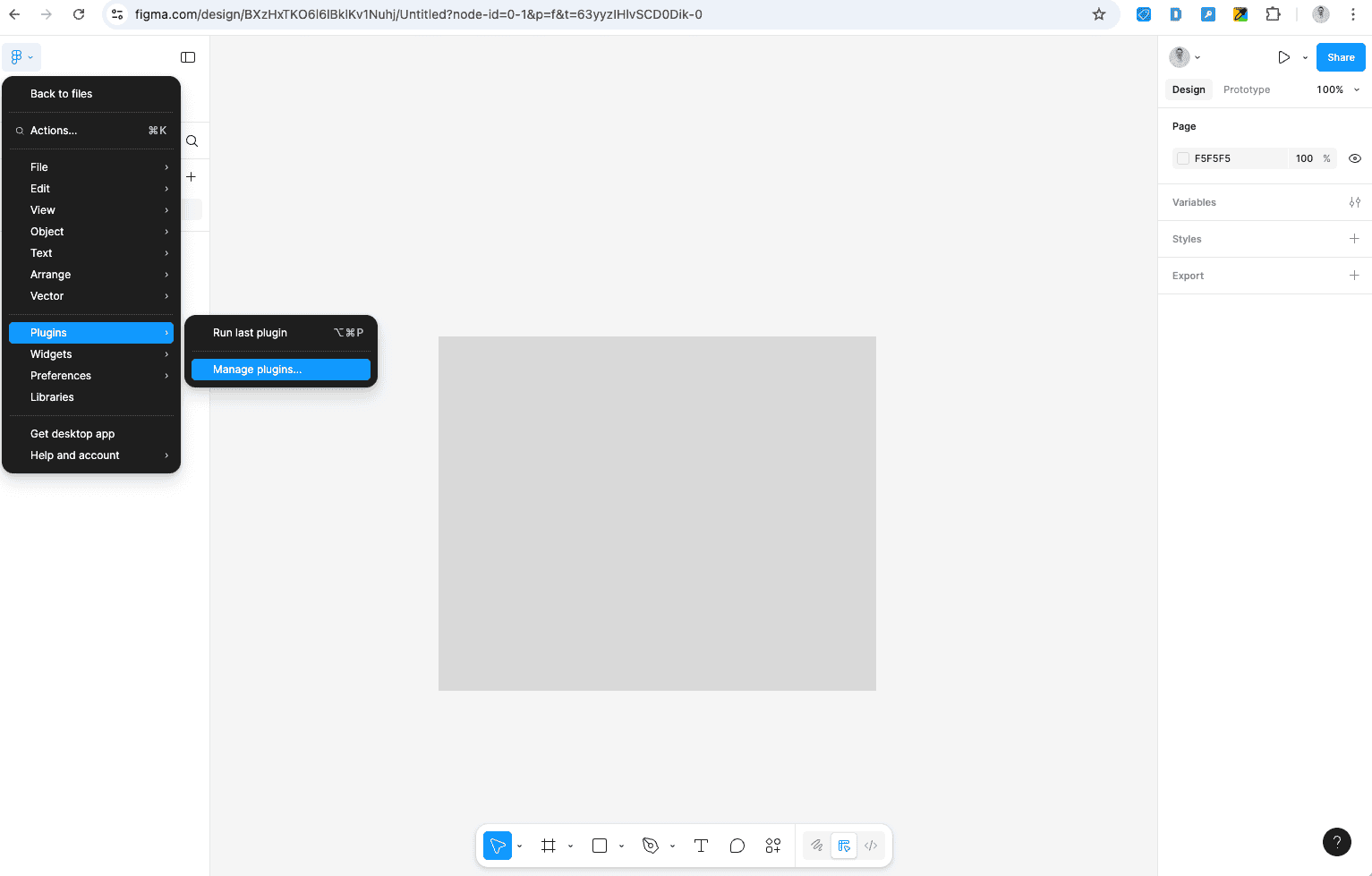
Task: Open the Actions plugins icon in the toolbar
Action: [772, 845]
